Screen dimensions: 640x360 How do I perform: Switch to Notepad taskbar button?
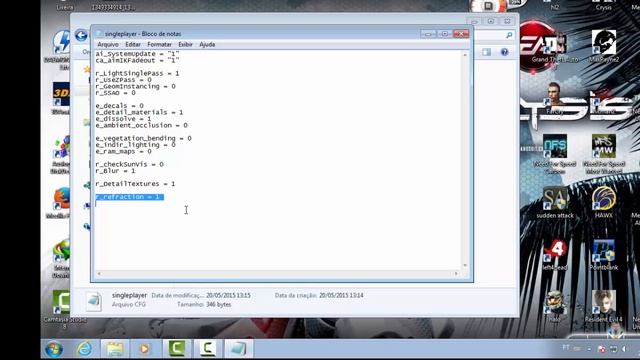coord(238,348)
